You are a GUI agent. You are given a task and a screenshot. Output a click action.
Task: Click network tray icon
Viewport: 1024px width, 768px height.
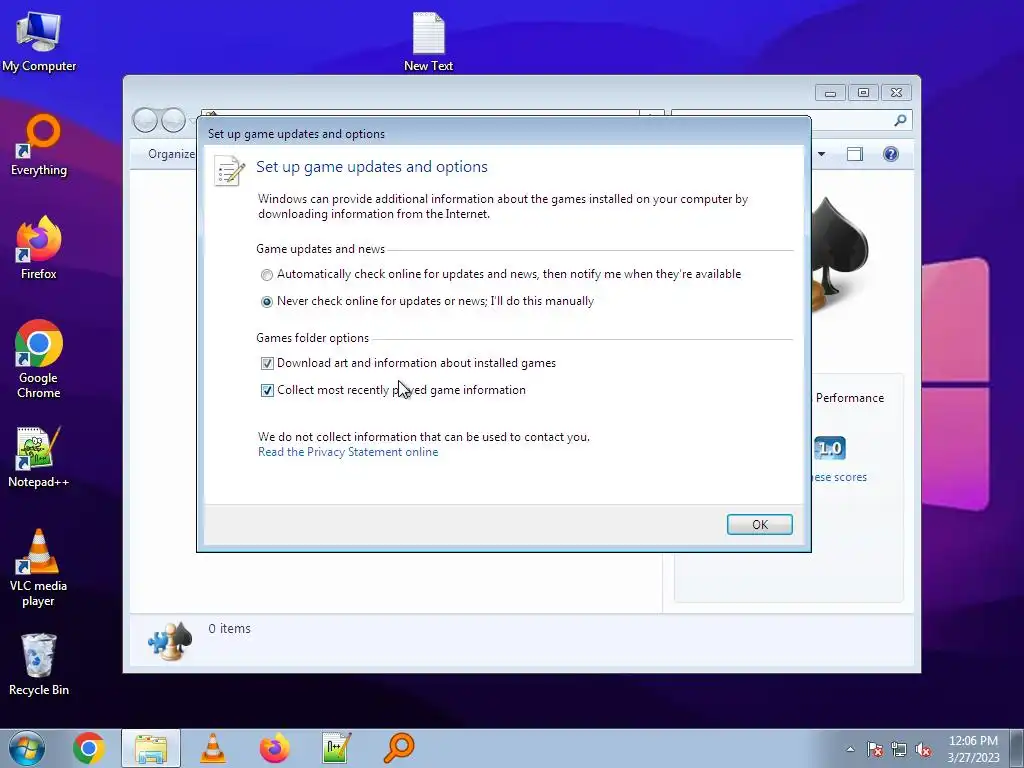pos(899,749)
